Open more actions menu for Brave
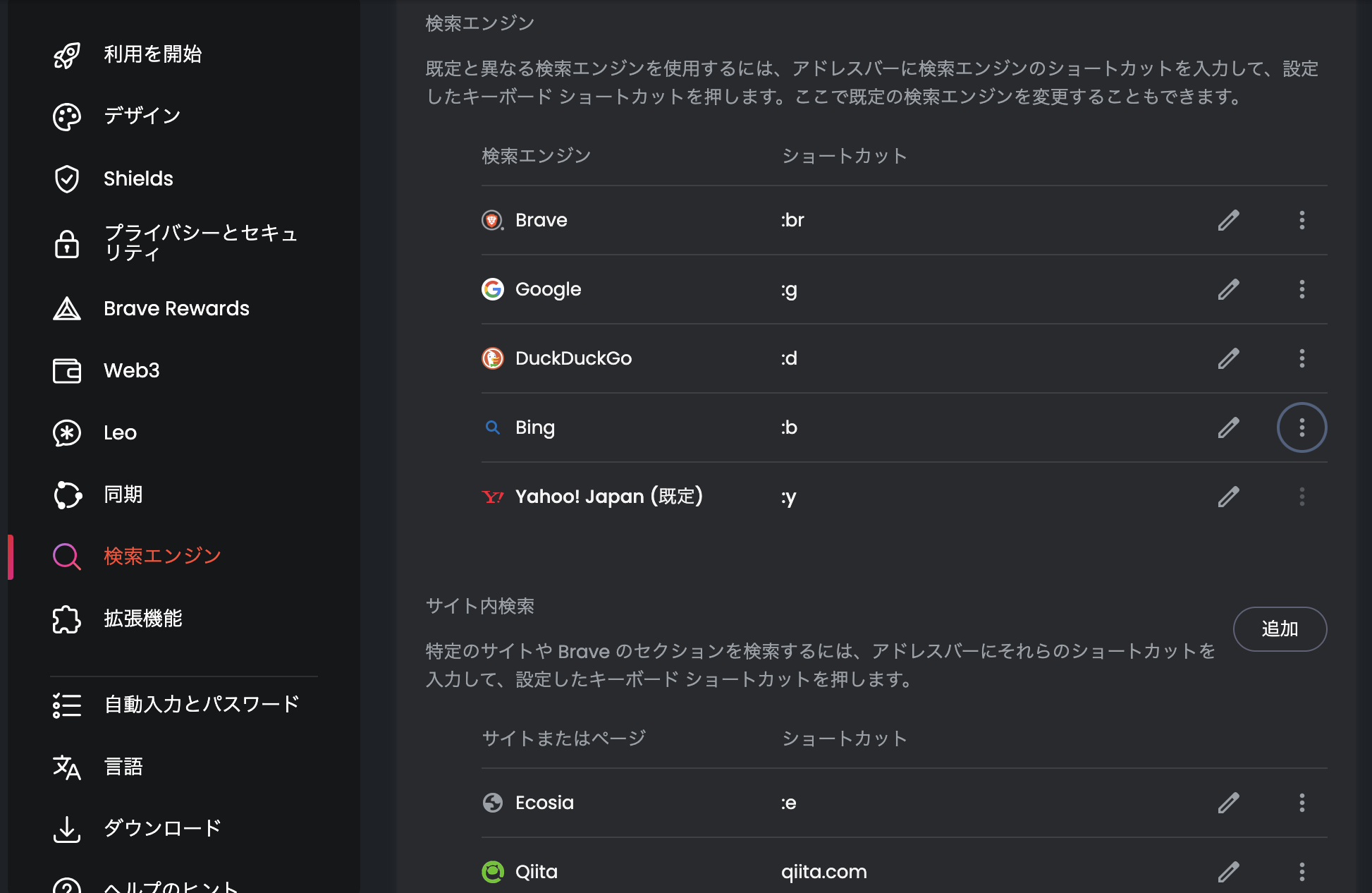This screenshot has height=893, width=1372. click(x=1302, y=220)
